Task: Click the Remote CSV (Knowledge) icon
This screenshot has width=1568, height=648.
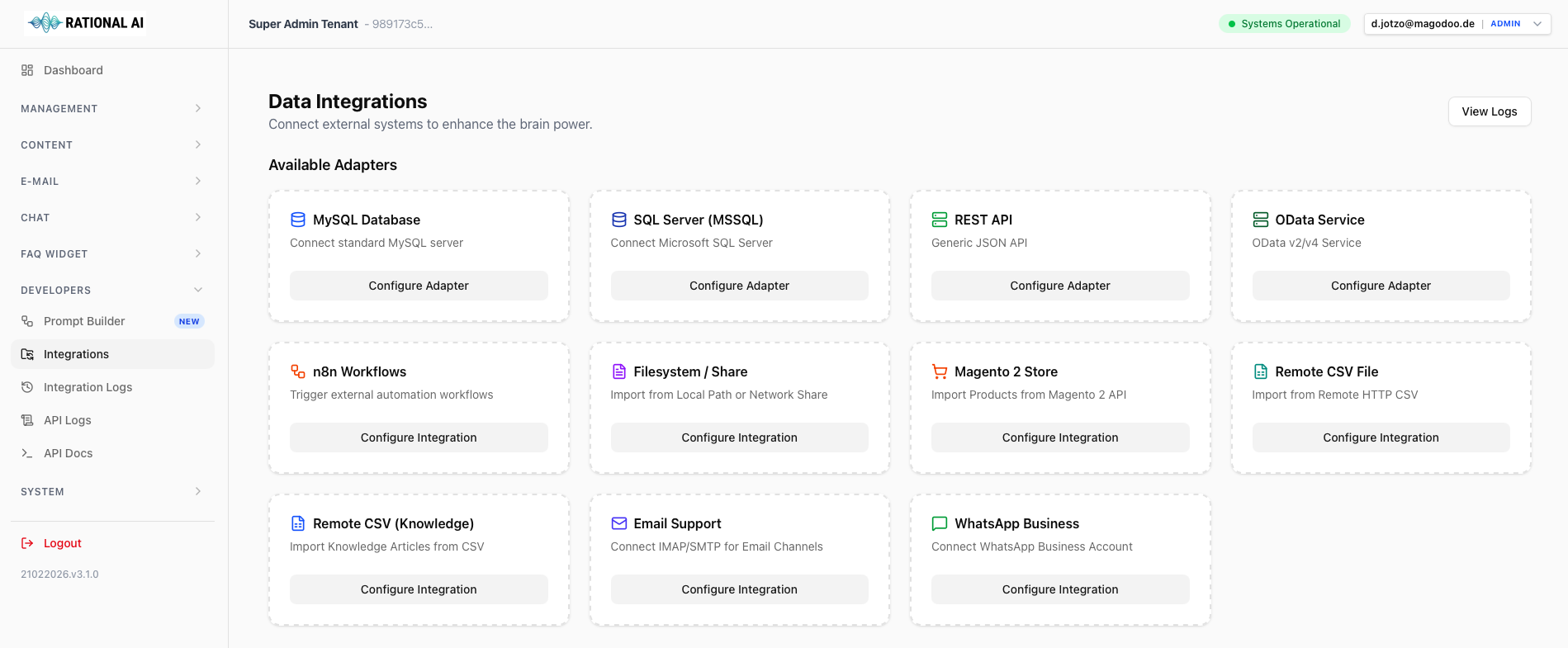Action: (298, 523)
